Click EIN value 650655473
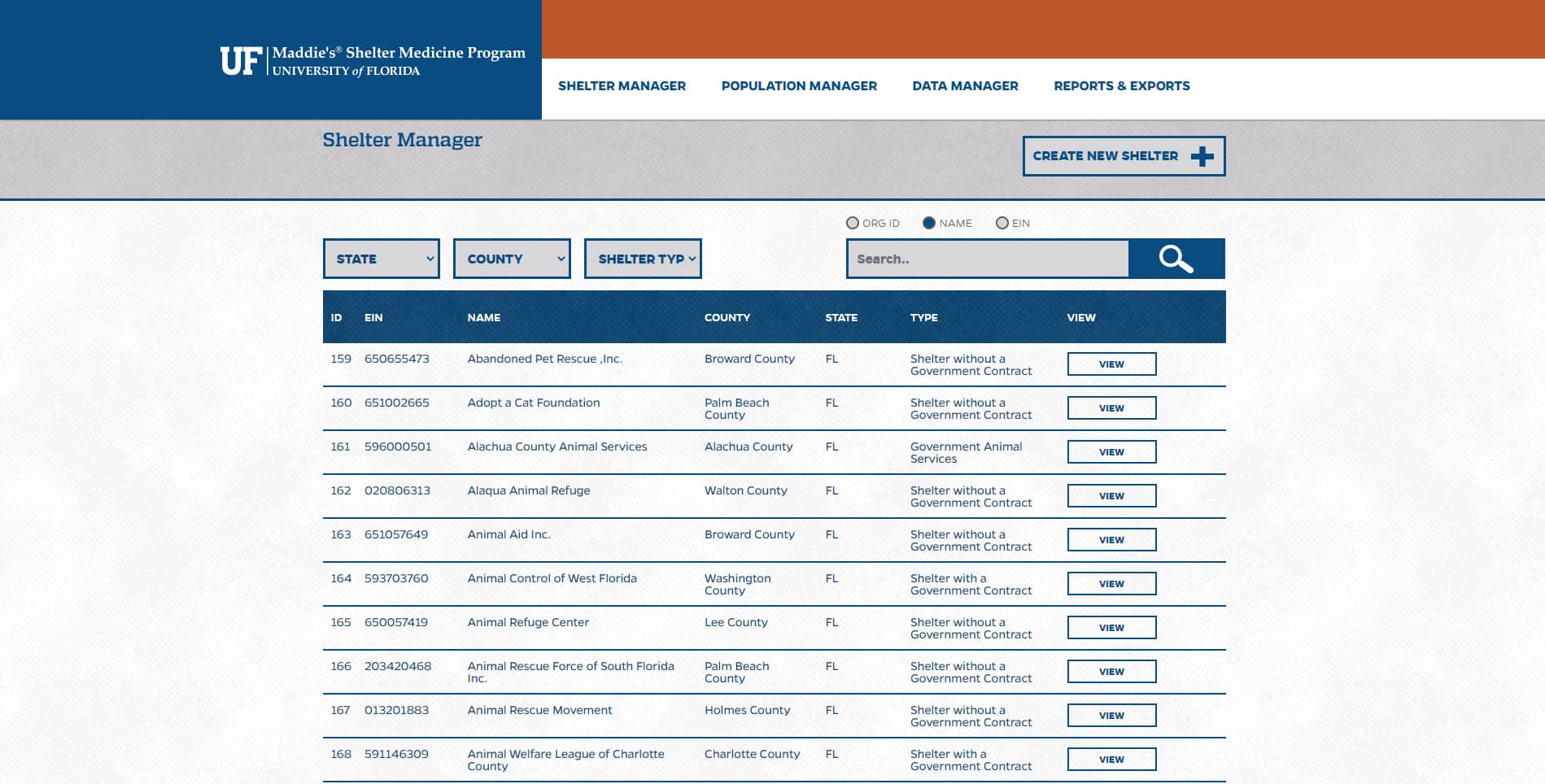Screen dimensions: 1545x784 [397, 359]
